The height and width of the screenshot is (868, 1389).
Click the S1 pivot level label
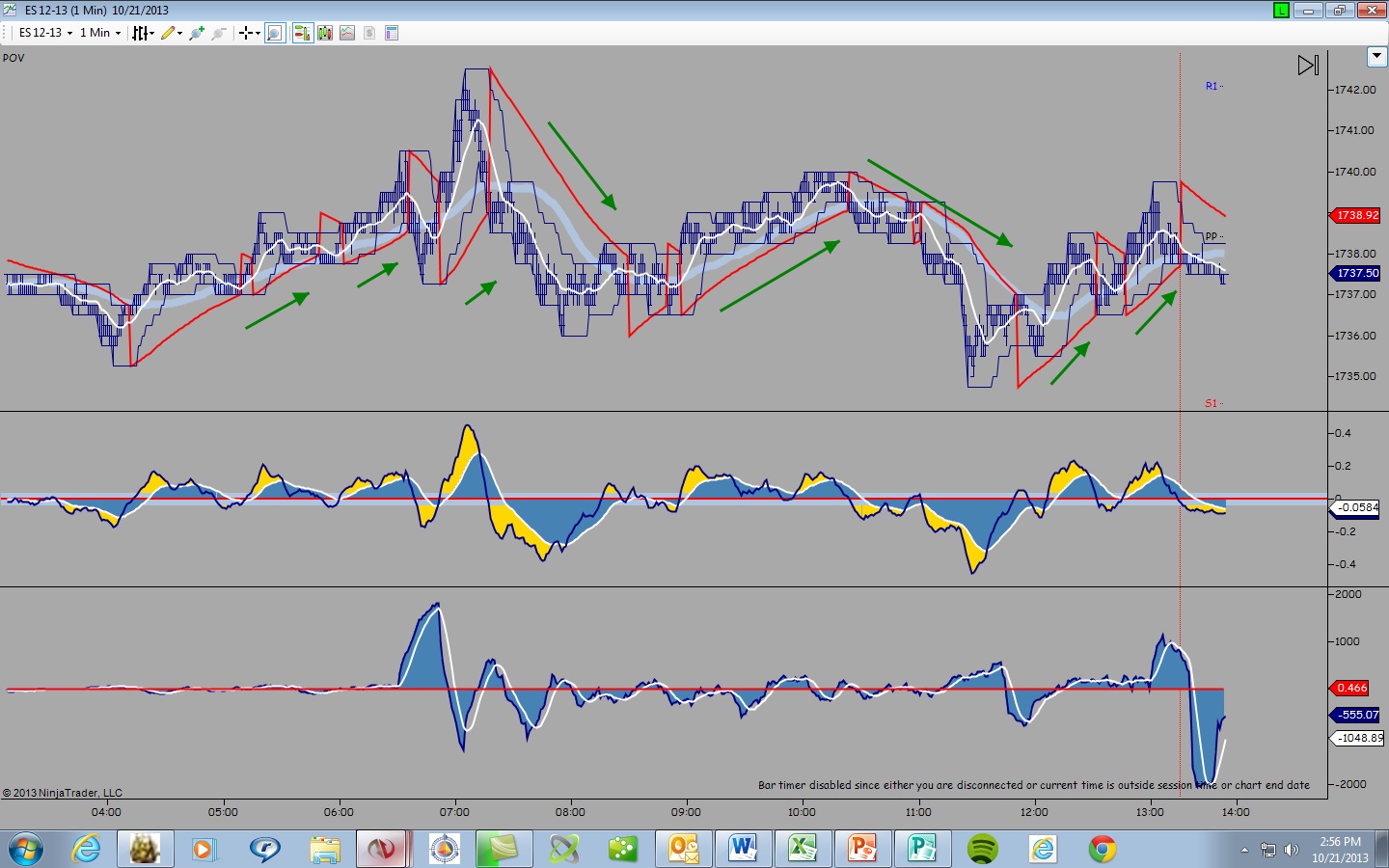pos(1212,403)
